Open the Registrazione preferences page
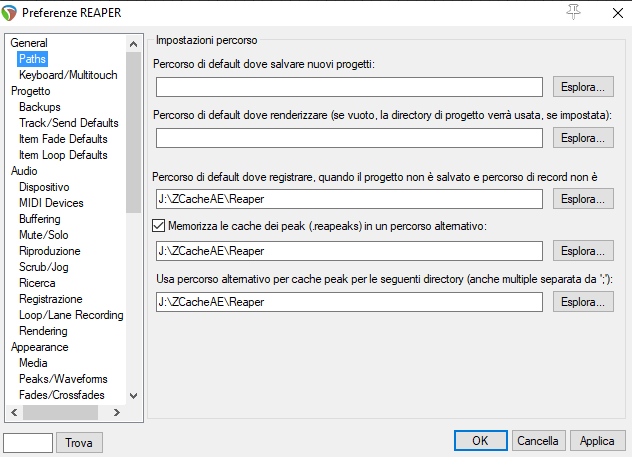This screenshot has width=632, height=457. click(51, 299)
